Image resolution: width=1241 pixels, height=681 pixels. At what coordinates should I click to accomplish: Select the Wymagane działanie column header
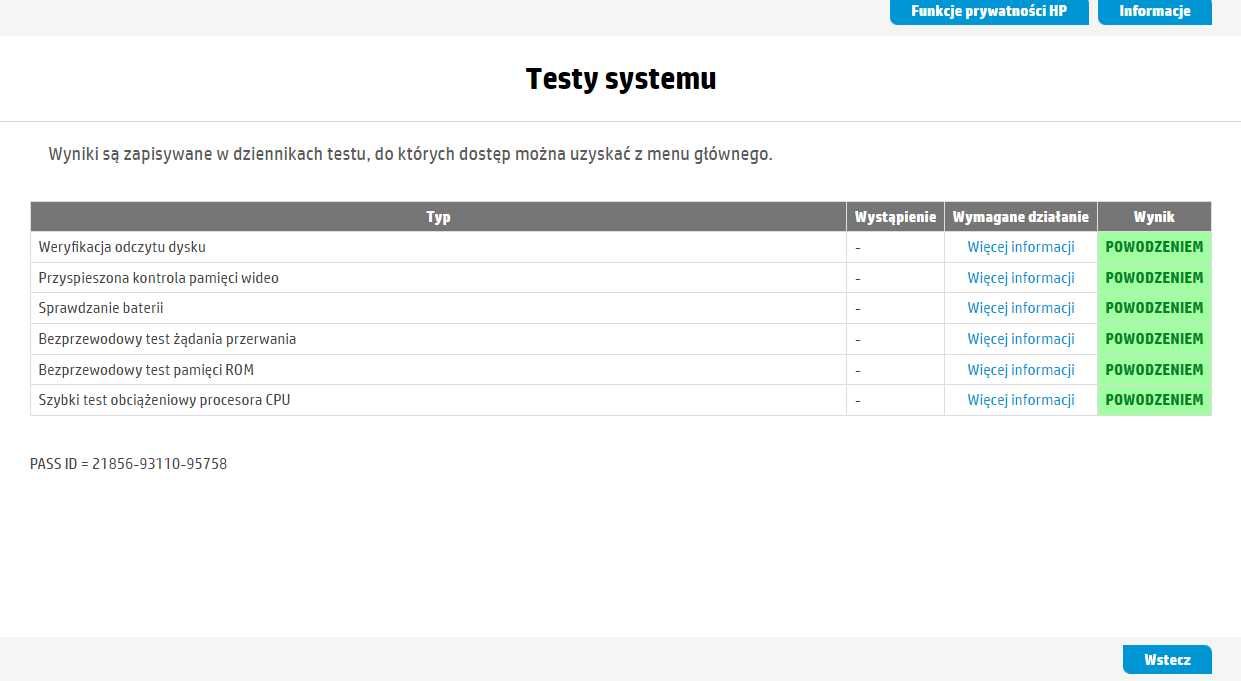pos(1021,217)
